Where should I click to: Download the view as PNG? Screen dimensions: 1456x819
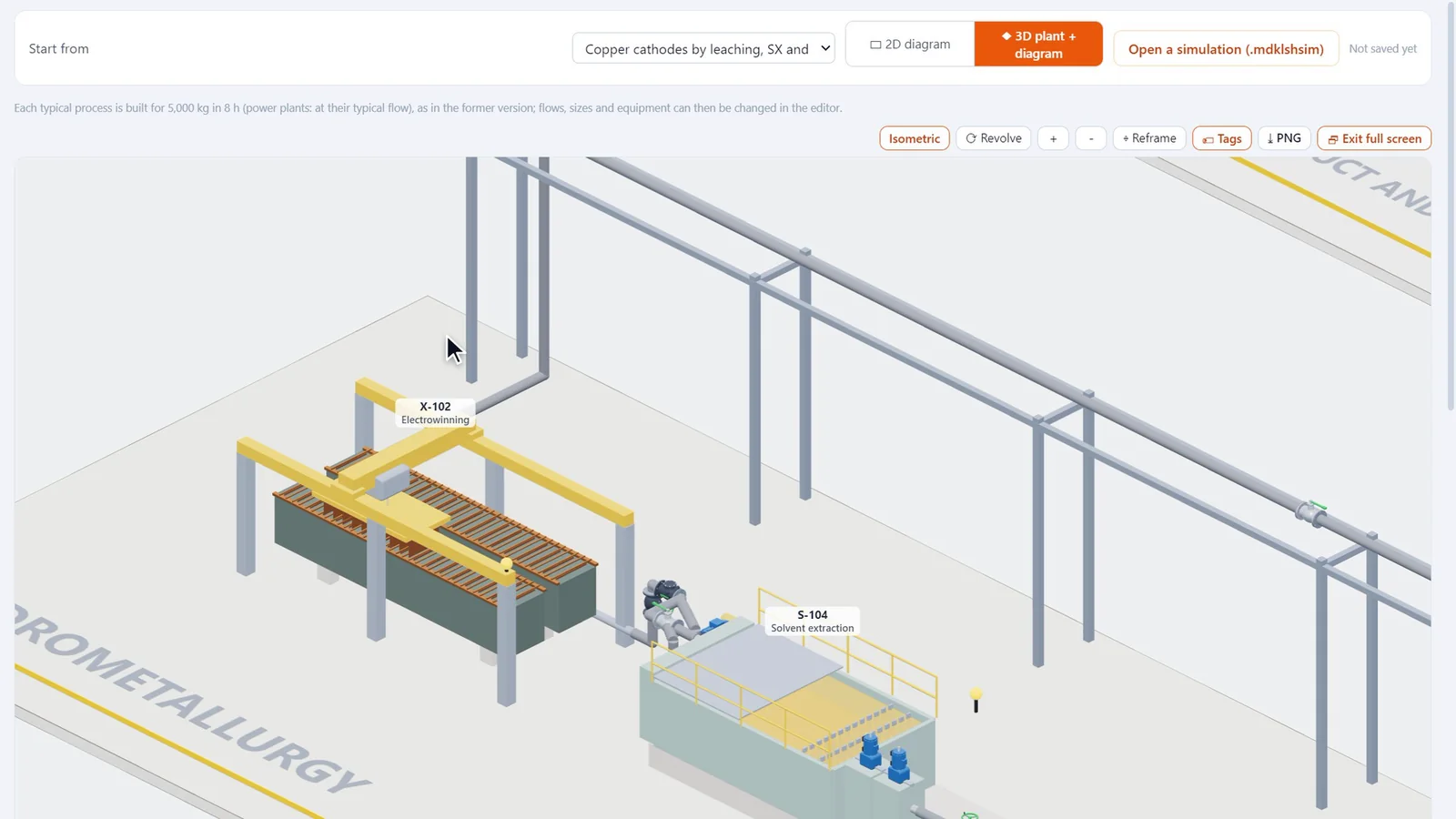tap(1284, 138)
